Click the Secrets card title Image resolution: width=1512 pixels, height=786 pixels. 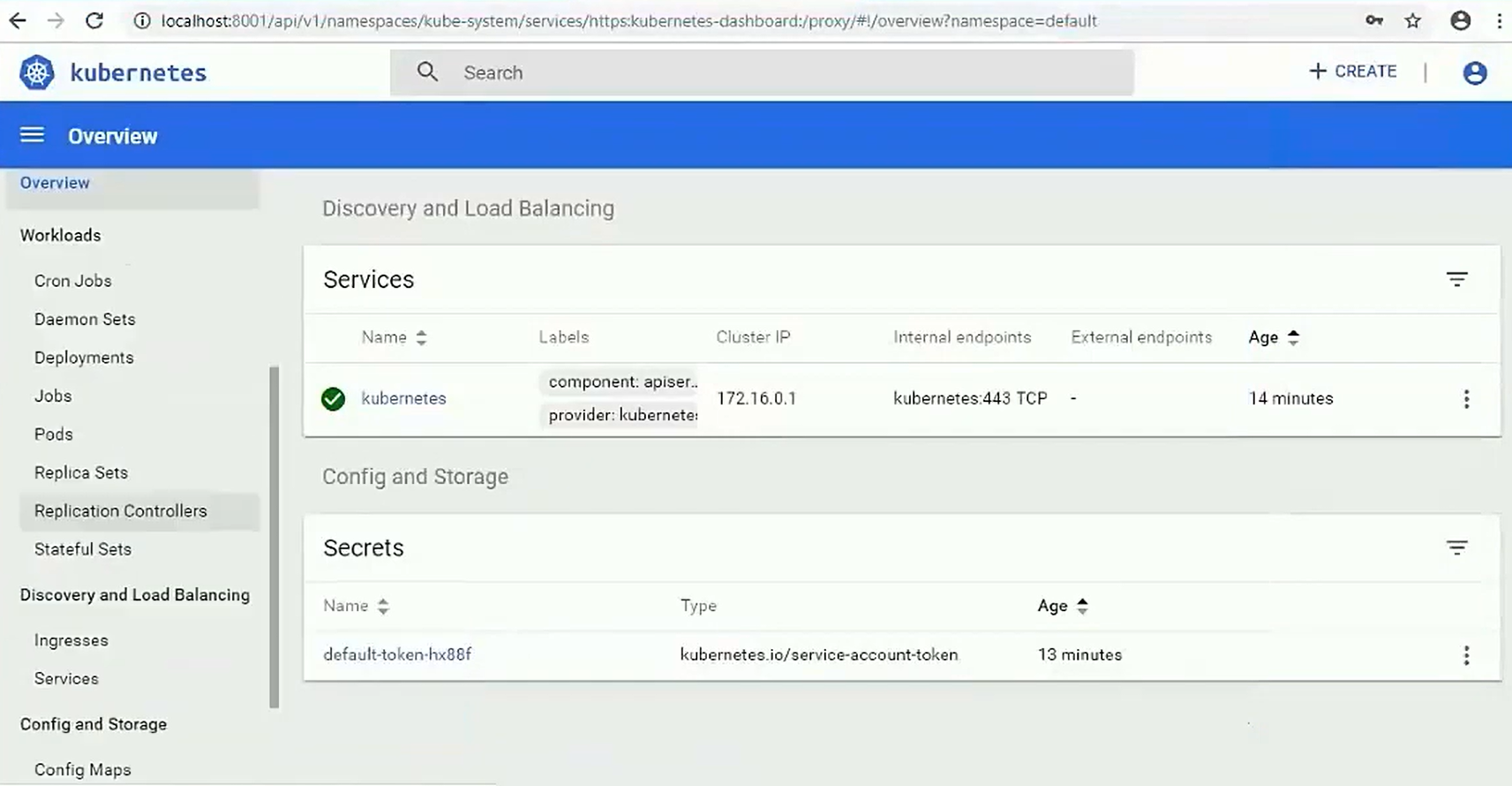pos(363,548)
